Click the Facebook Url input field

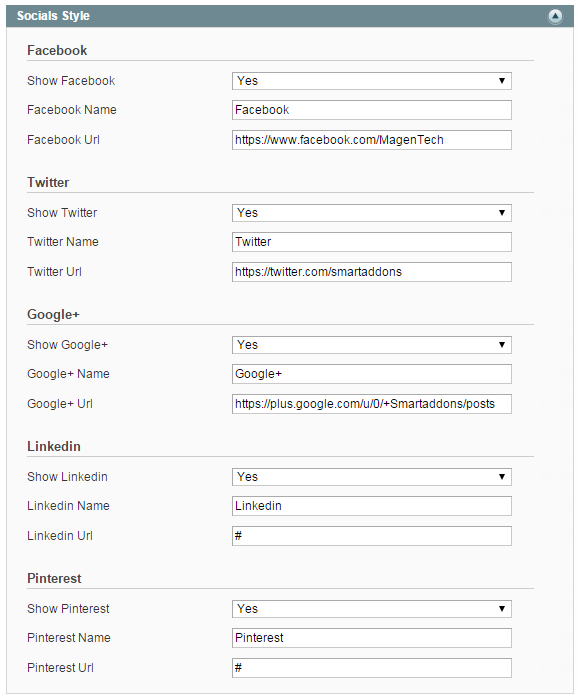click(x=372, y=140)
